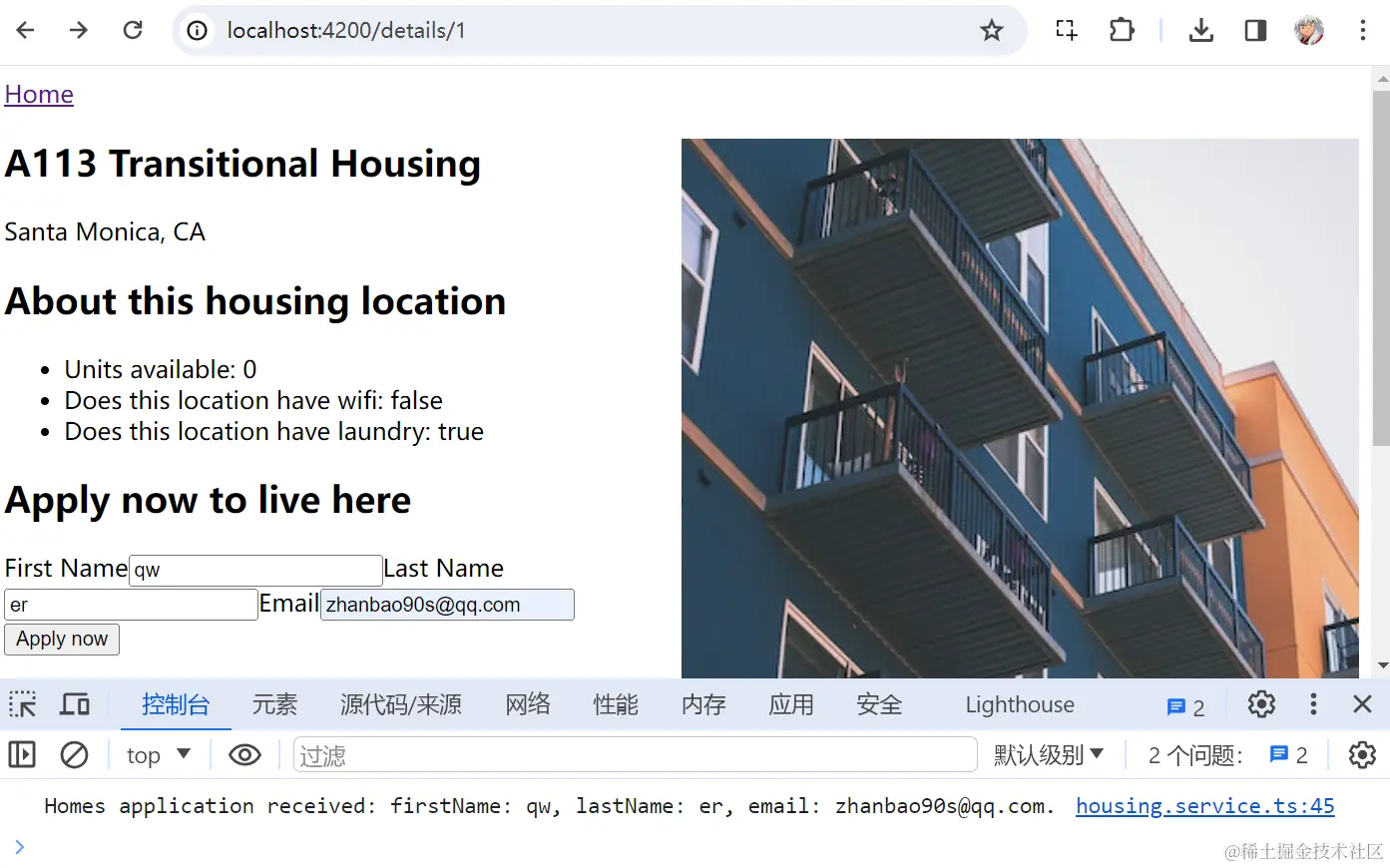
Task: Click the scrollbar down arrow
Action: tap(1382, 665)
